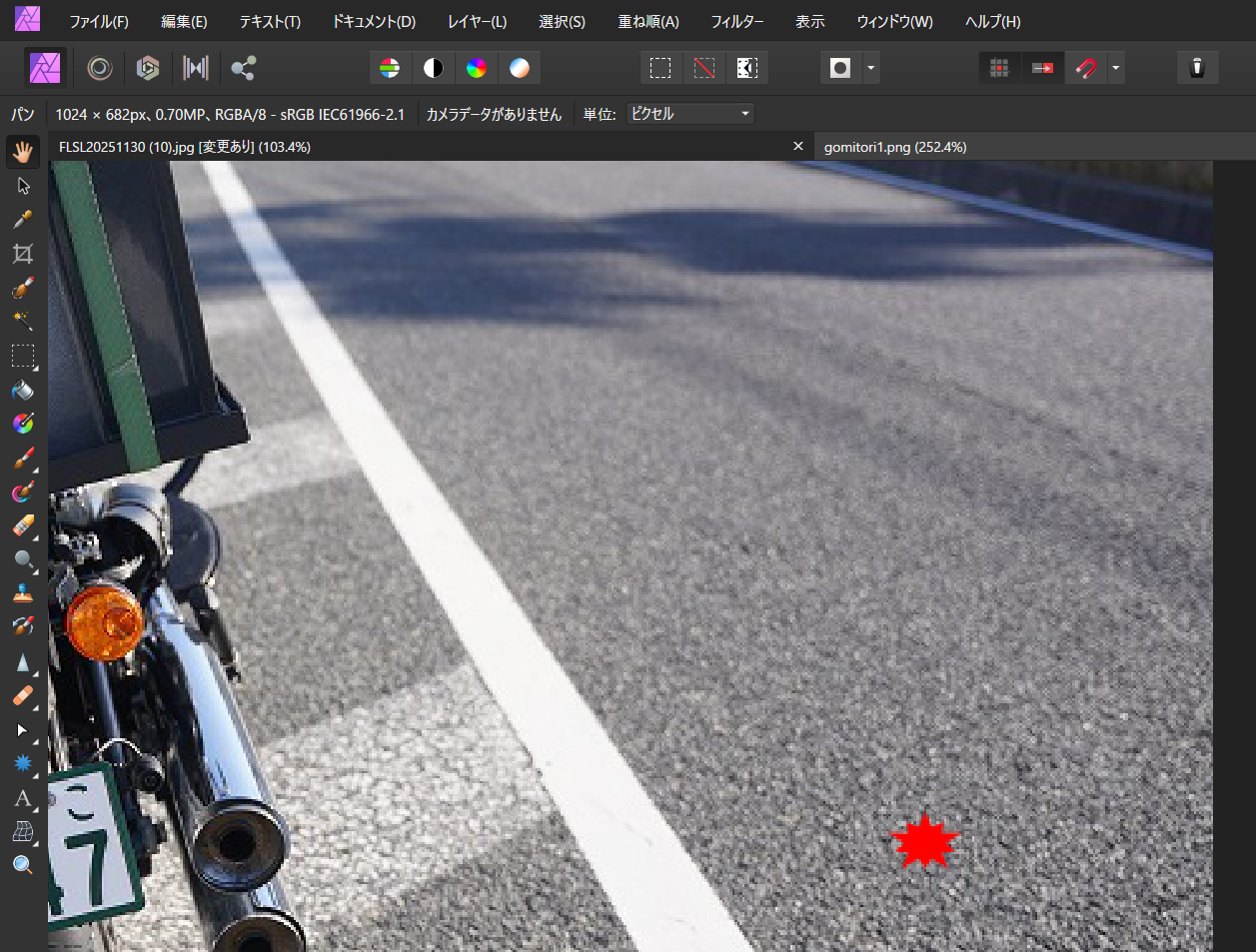Apply Auto White Balance

click(520, 68)
